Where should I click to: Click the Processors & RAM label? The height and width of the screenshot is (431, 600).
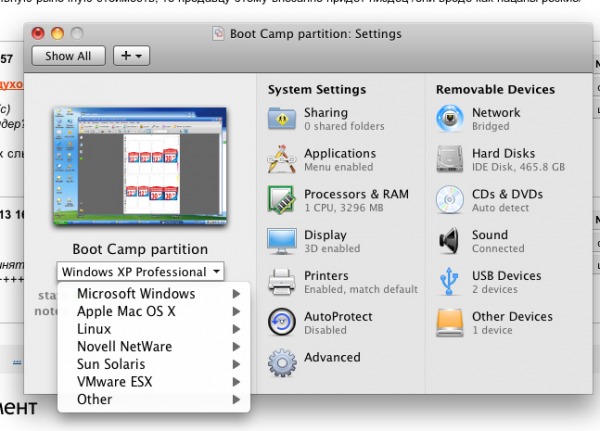pyautogui.click(x=356, y=194)
